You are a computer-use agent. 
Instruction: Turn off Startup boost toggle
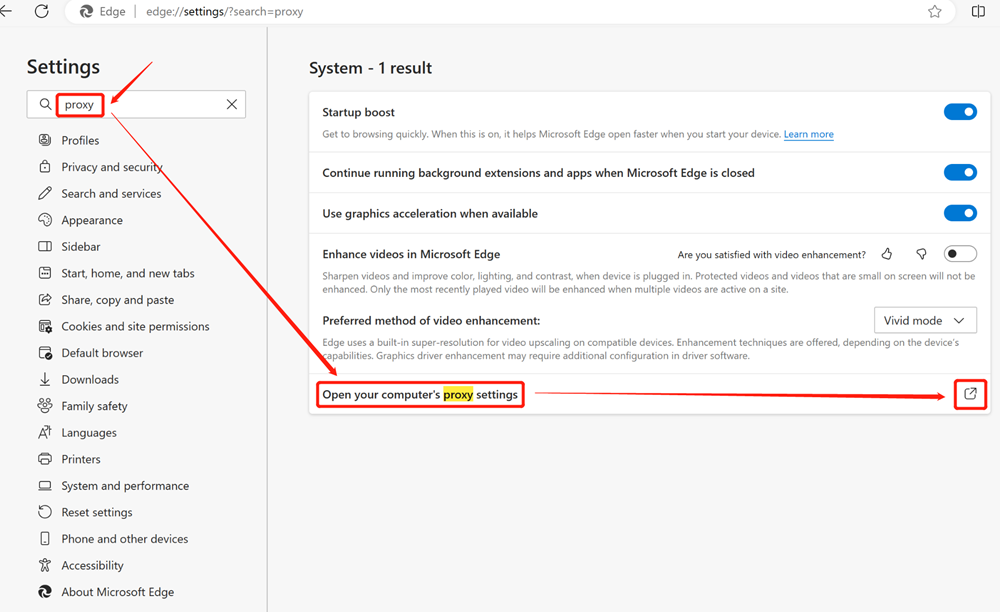(960, 112)
